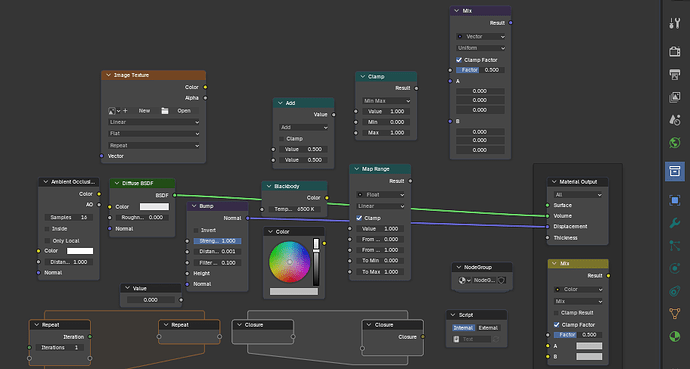Enable Only Local in Ambient Occlusion node
The image size is (690, 369).
47,241
